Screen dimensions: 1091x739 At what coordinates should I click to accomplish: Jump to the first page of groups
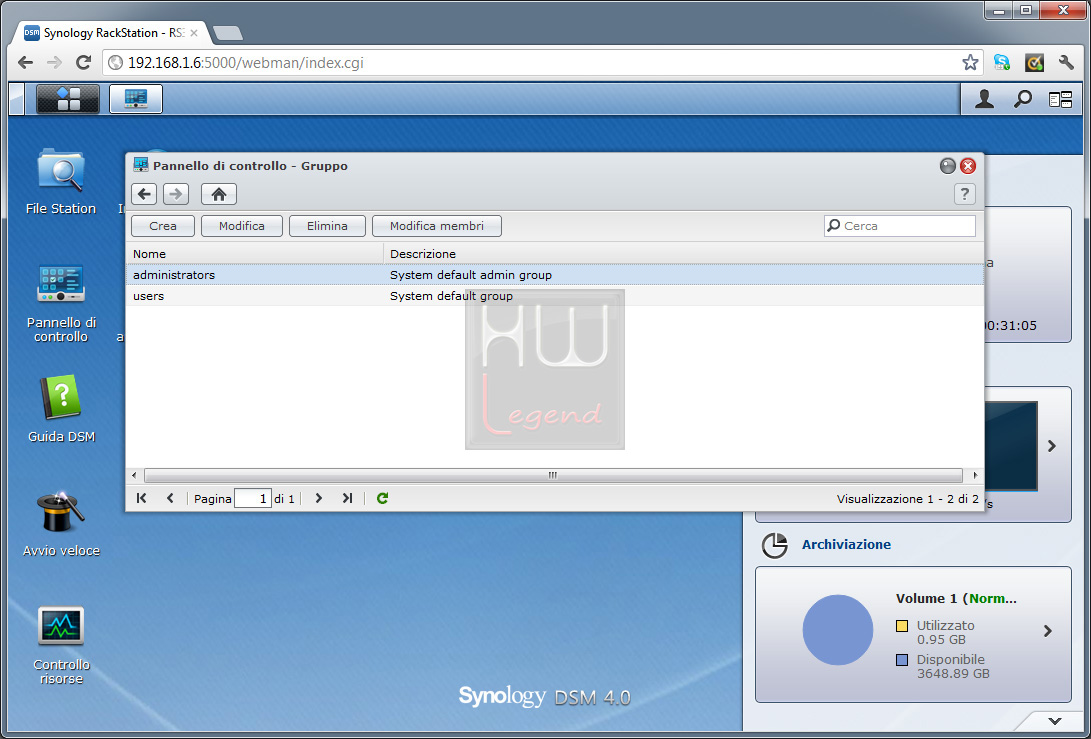[x=141, y=498]
